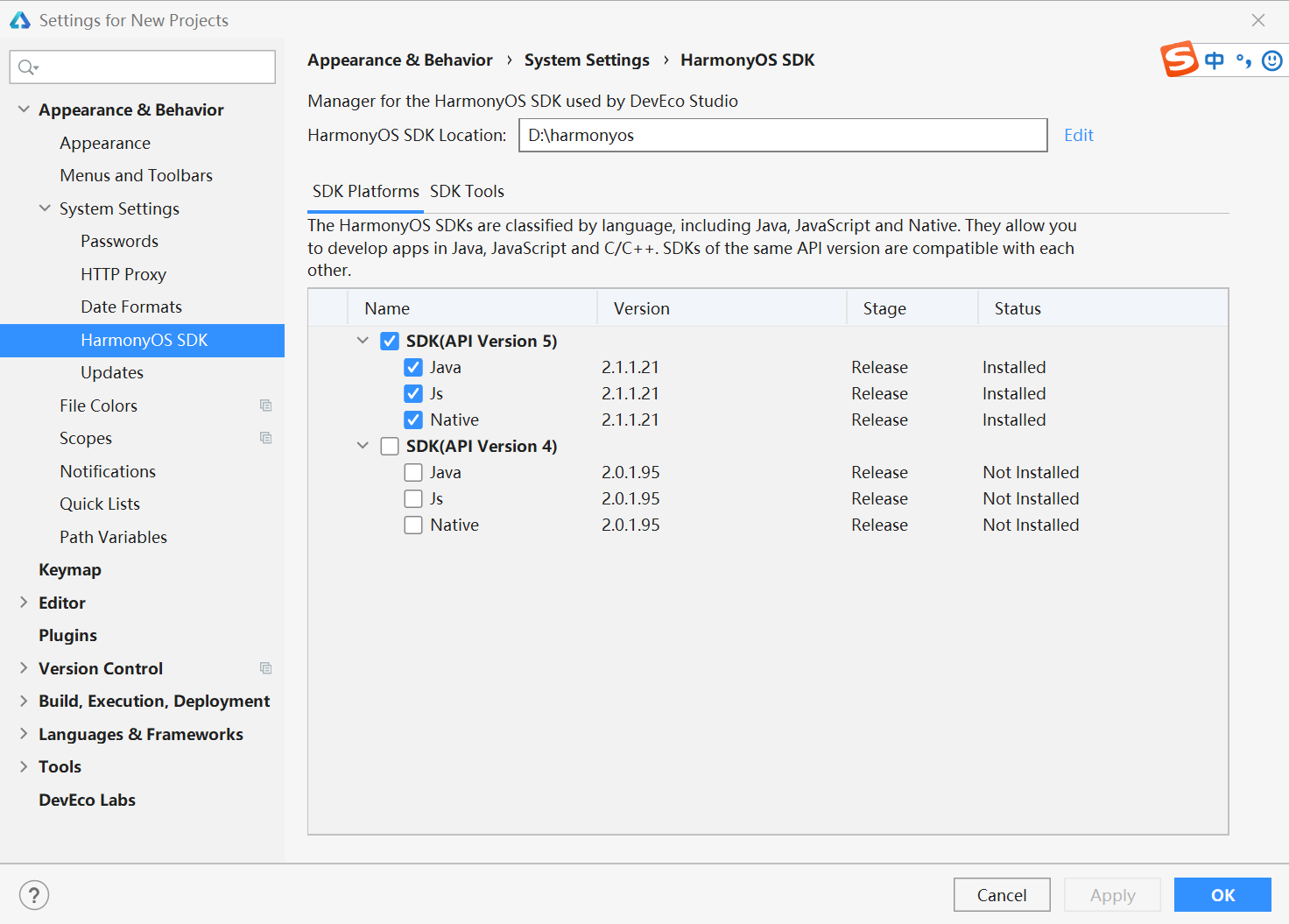The height and width of the screenshot is (924, 1289).
Task: Open HTTP Proxy settings
Action: pos(123,274)
